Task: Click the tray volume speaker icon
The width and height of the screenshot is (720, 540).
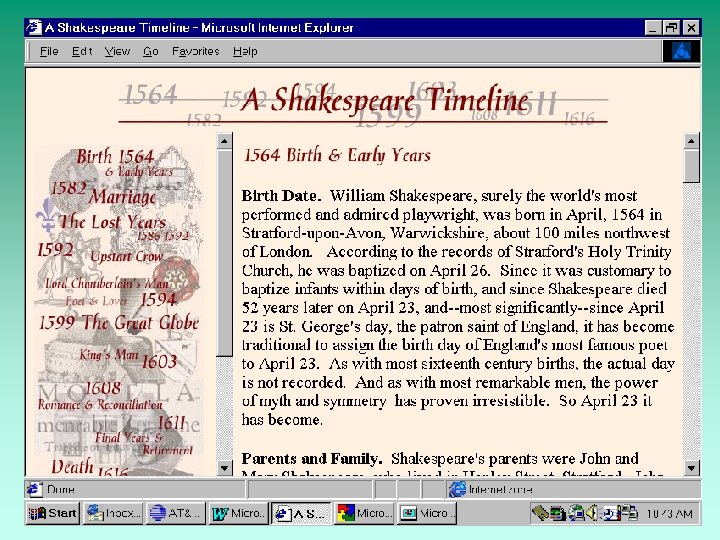Action: 592,512
